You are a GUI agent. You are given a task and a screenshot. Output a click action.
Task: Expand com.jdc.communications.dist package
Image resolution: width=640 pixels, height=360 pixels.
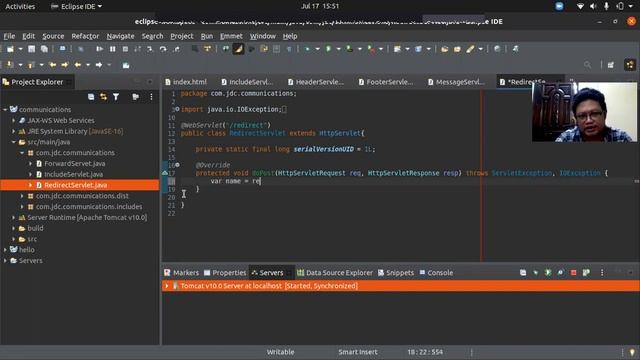tap(22, 196)
